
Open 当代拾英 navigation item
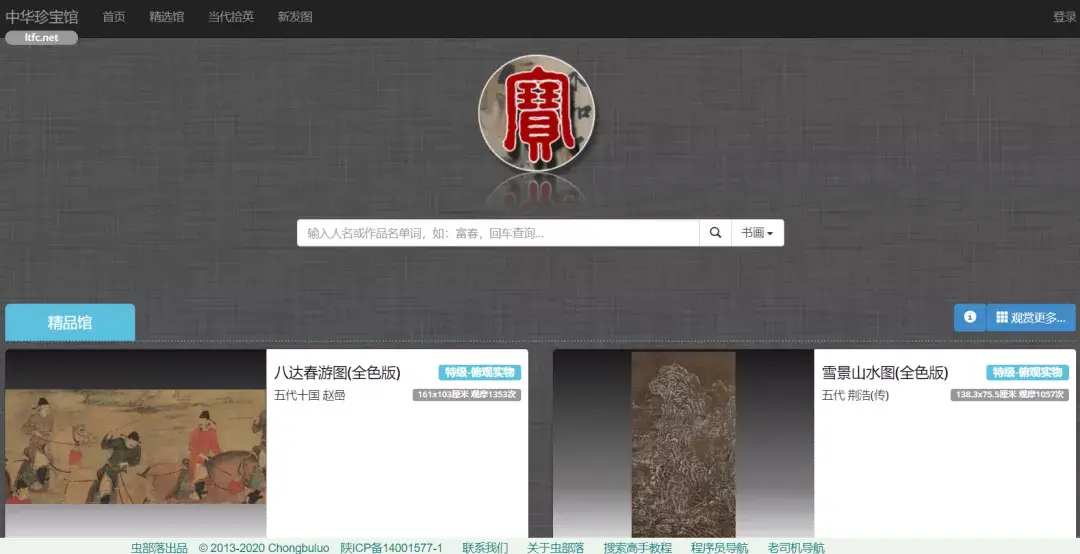[x=231, y=17]
